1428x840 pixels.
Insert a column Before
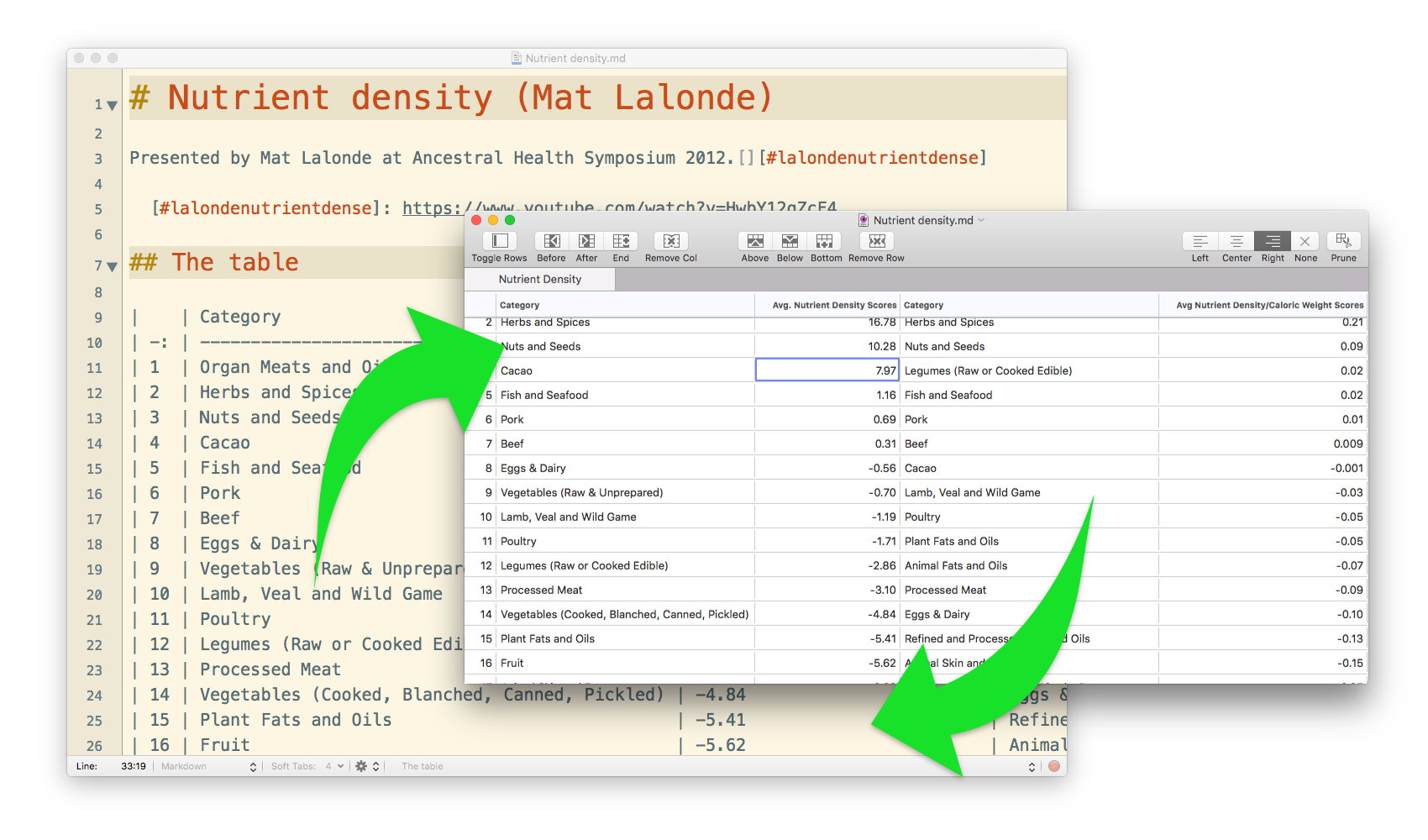pos(552,241)
